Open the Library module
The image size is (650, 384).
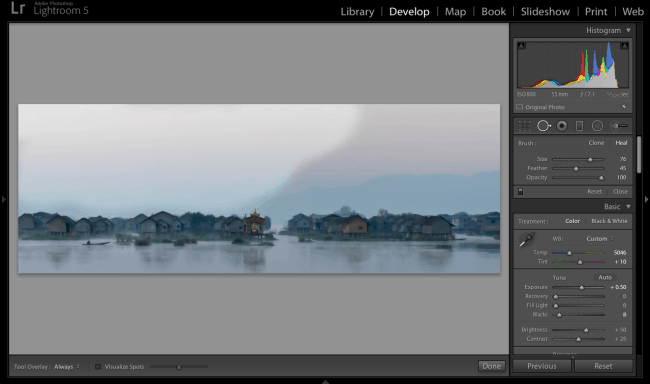pyautogui.click(x=357, y=12)
